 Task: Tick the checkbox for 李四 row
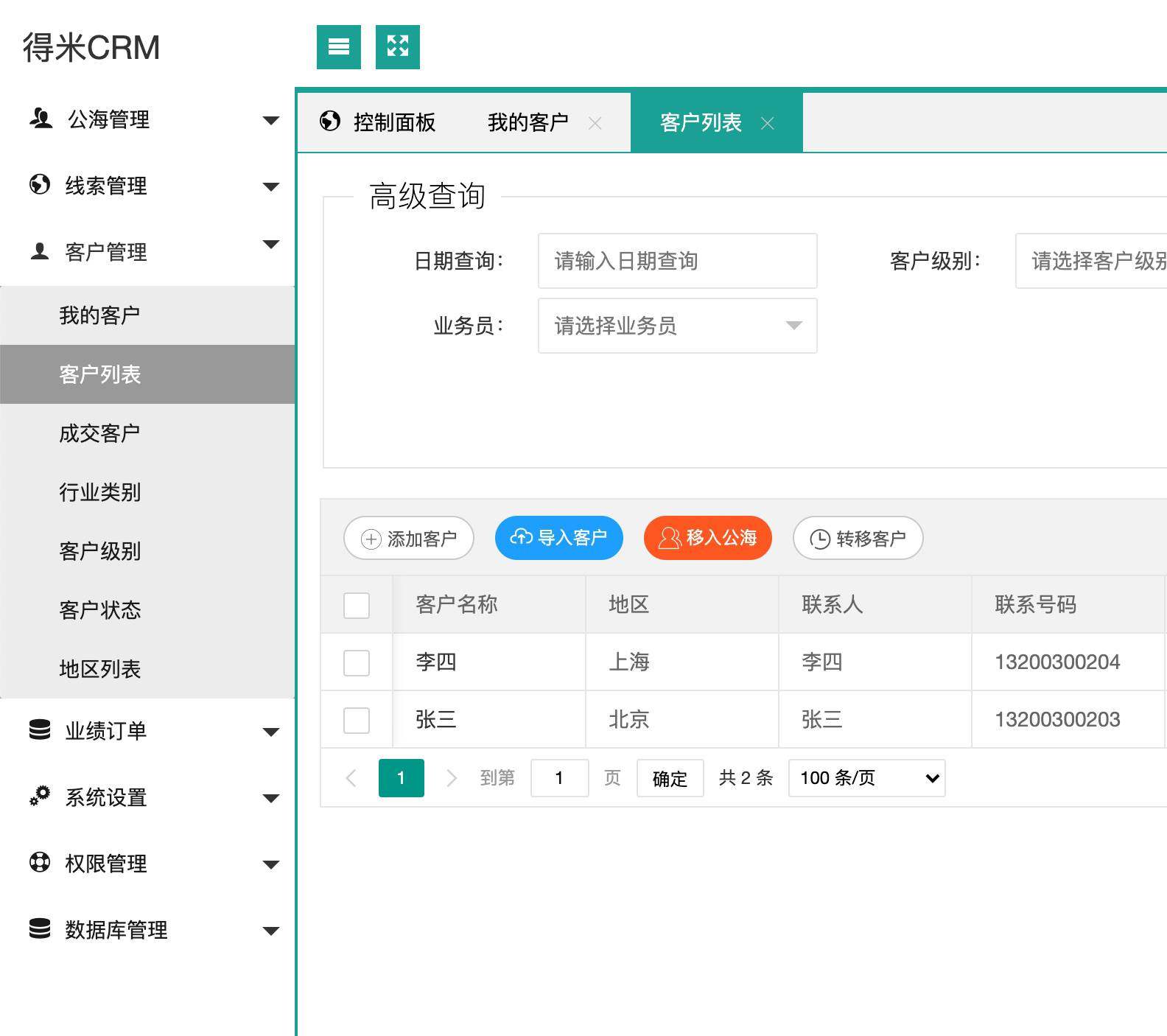click(357, 662)
